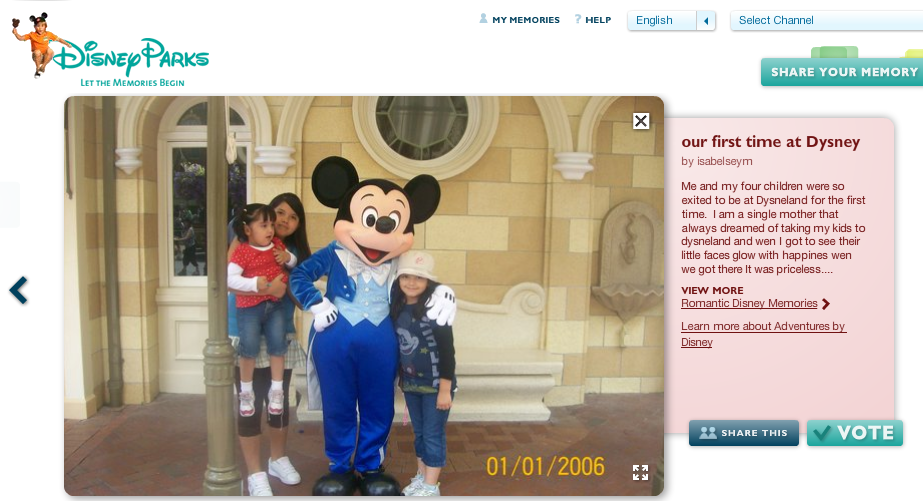Image resolution: width=923 pixels, height=501 pixels.
Task: Click the memory description paragraph
Action: pos(773,228)
